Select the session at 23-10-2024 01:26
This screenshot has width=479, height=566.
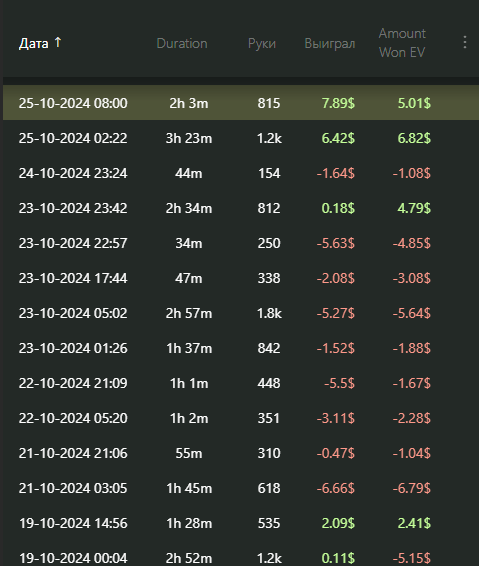coord(241,348)
